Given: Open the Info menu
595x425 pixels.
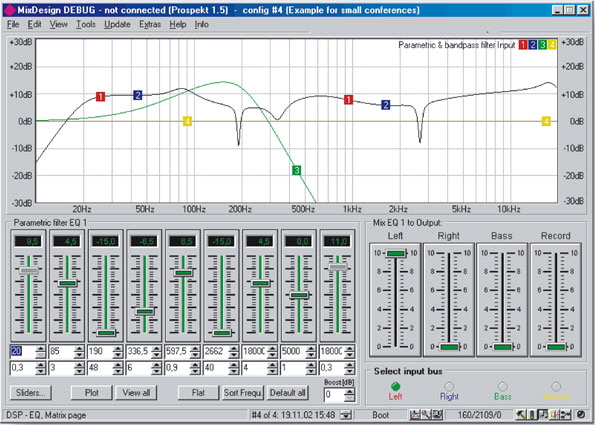Looking at the screenshot, I should click(x=201, y=25).
